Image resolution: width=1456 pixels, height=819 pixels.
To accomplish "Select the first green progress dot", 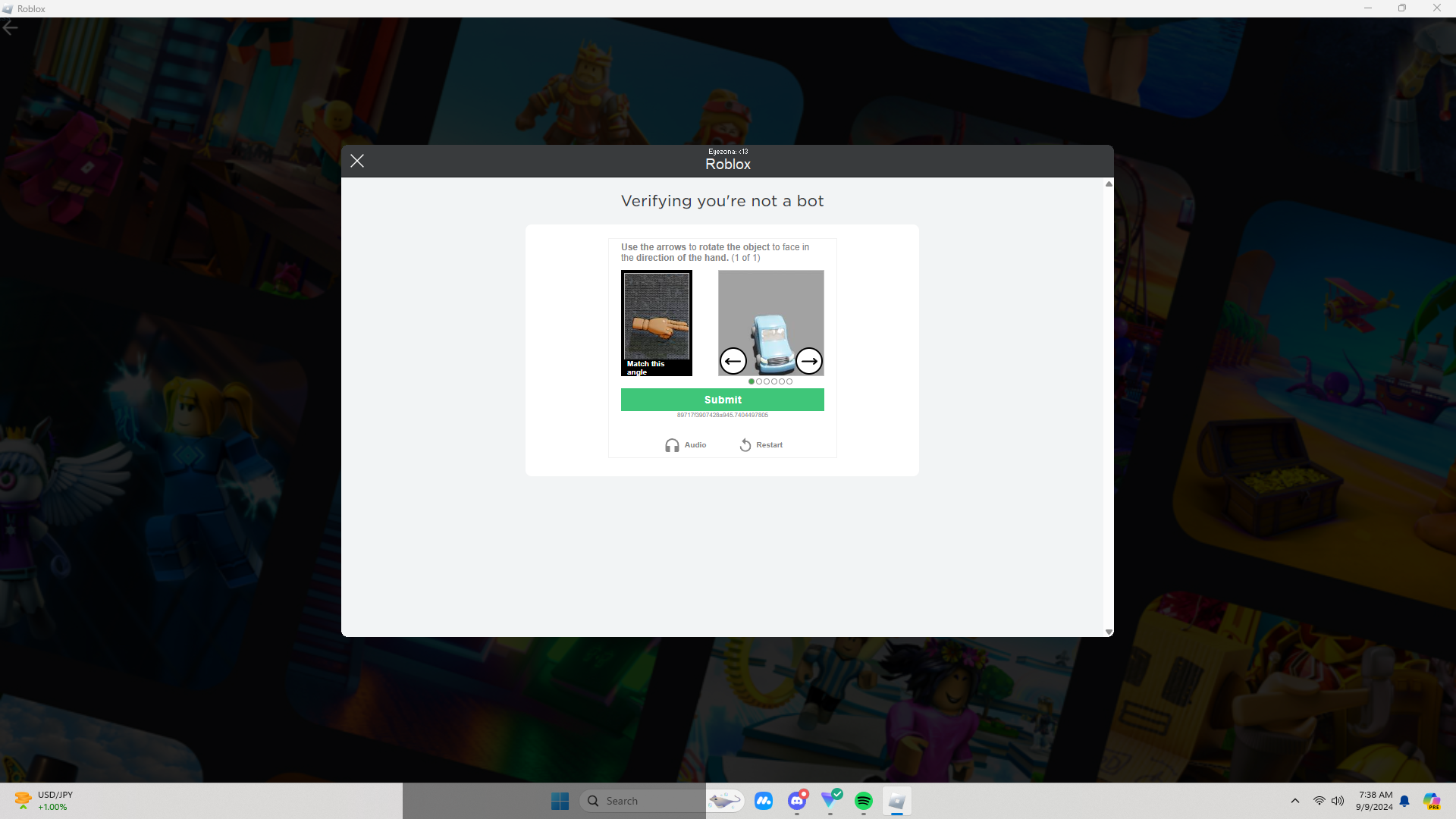I will click(752, 381).
